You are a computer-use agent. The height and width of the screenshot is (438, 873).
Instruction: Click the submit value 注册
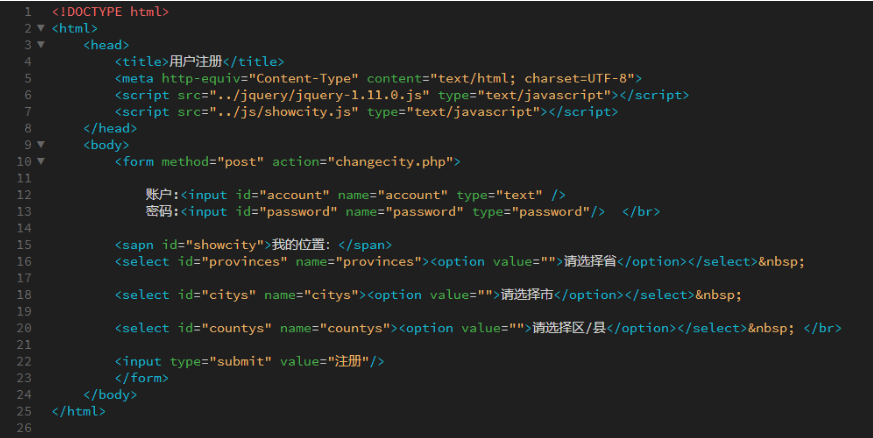click(349, 362)
